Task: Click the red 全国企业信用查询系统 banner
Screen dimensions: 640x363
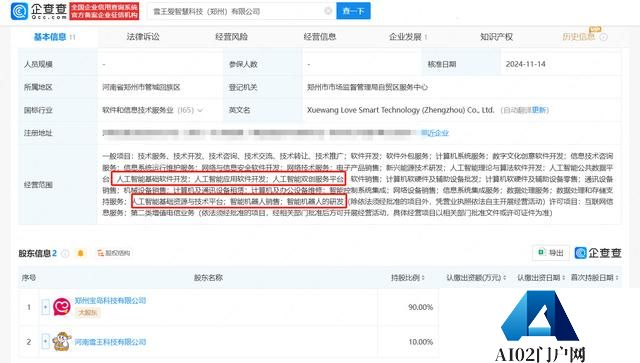Action: (104, 11)
